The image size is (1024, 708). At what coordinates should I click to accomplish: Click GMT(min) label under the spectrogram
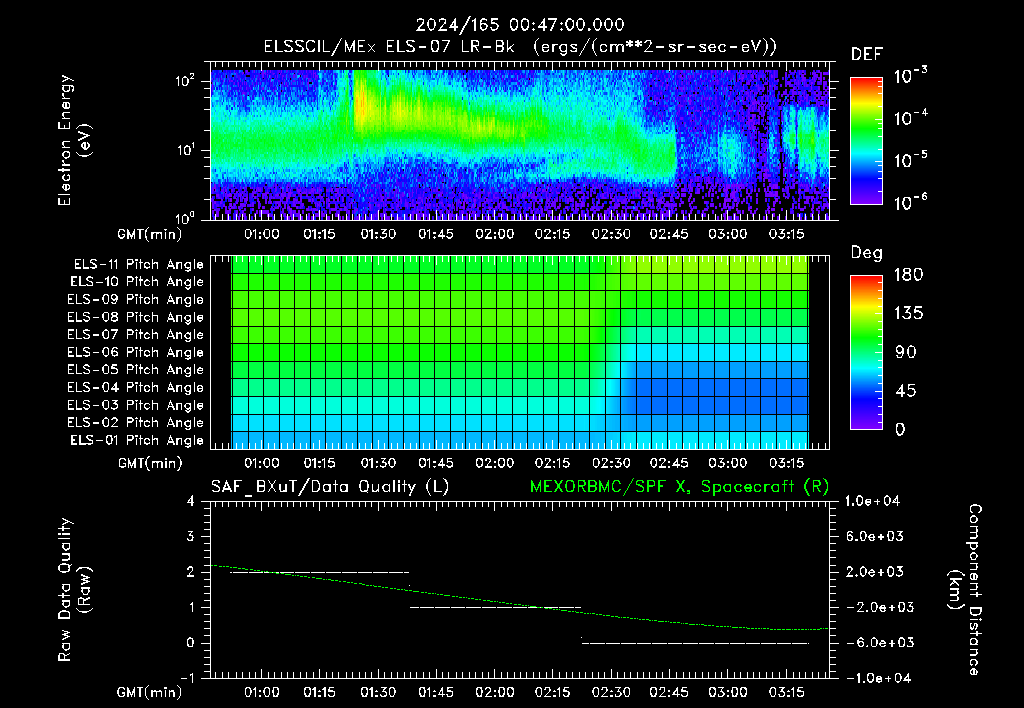pos(150,234)
